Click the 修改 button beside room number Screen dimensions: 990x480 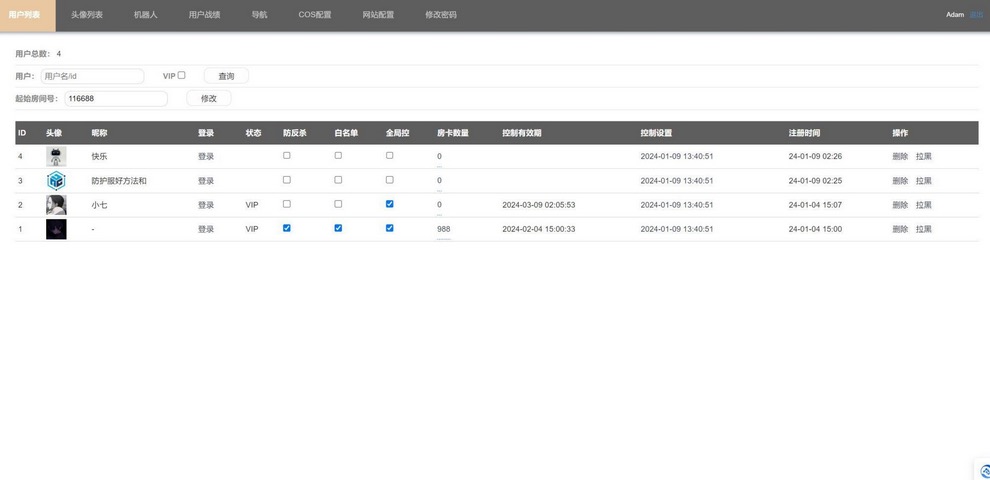pyautogui.click(x=209, y=98)
